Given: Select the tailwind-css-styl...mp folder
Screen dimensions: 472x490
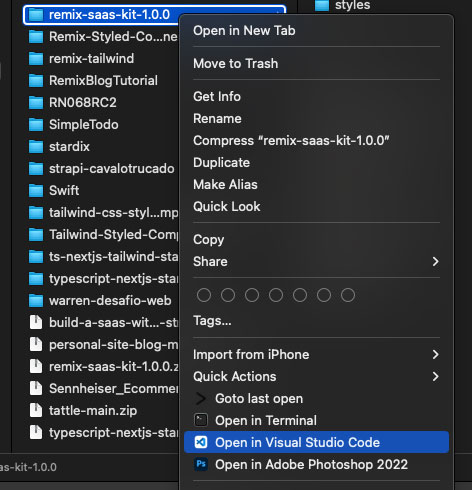Looking at the screenshot, I should [103, 213].
